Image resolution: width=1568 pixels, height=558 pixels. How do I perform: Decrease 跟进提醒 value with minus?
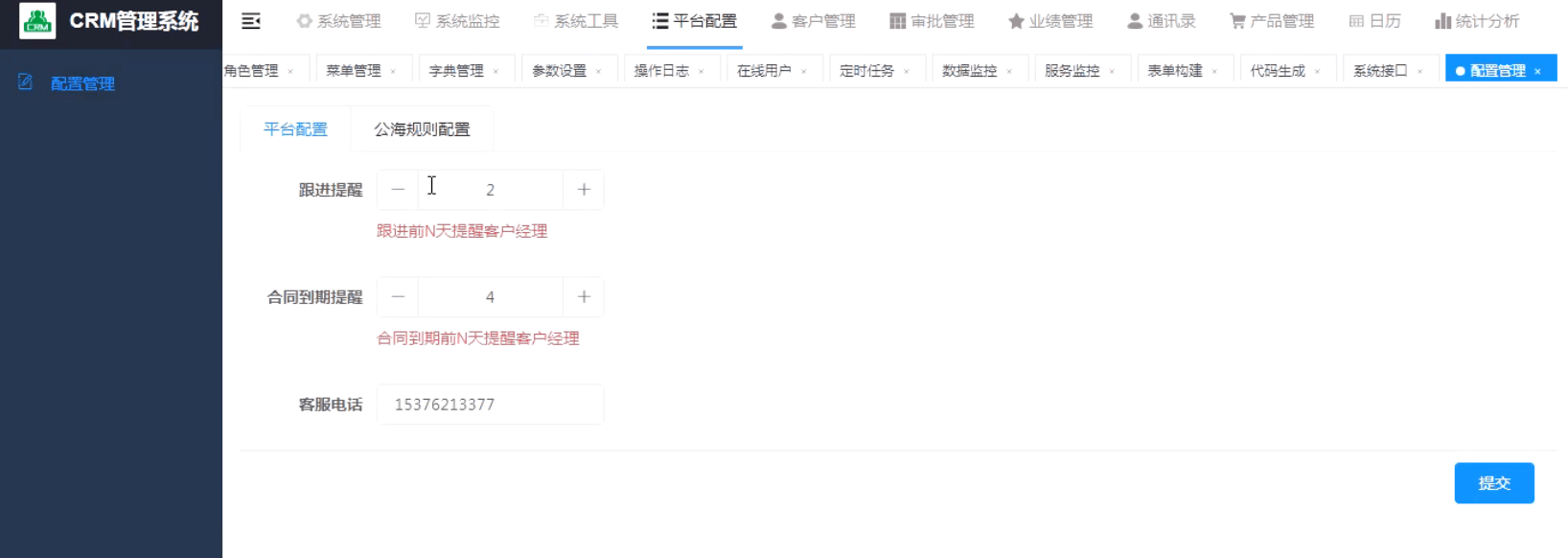398,190
